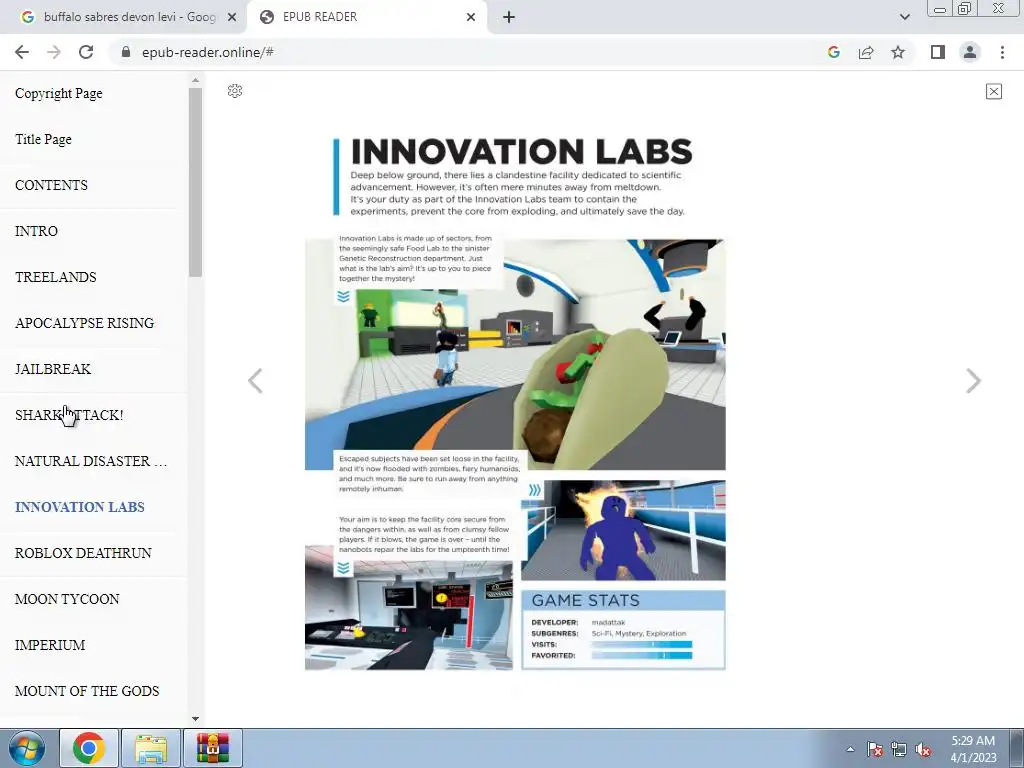Open the IMPERIUM chapter
The height and width of the screenshot is (768, 1024).
[50, 645]
